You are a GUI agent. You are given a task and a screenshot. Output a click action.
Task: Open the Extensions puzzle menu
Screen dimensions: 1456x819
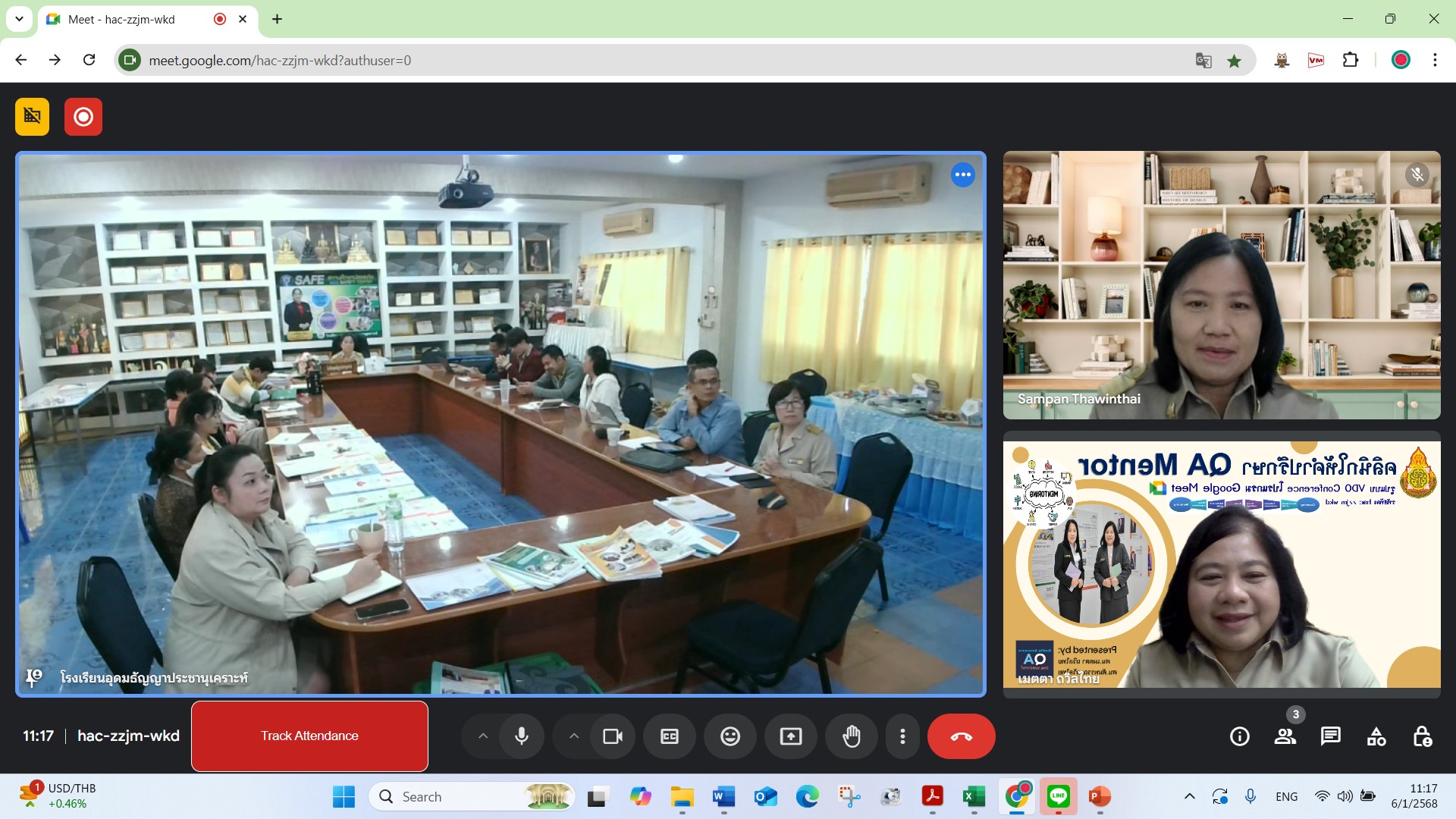coord(1351,60)
